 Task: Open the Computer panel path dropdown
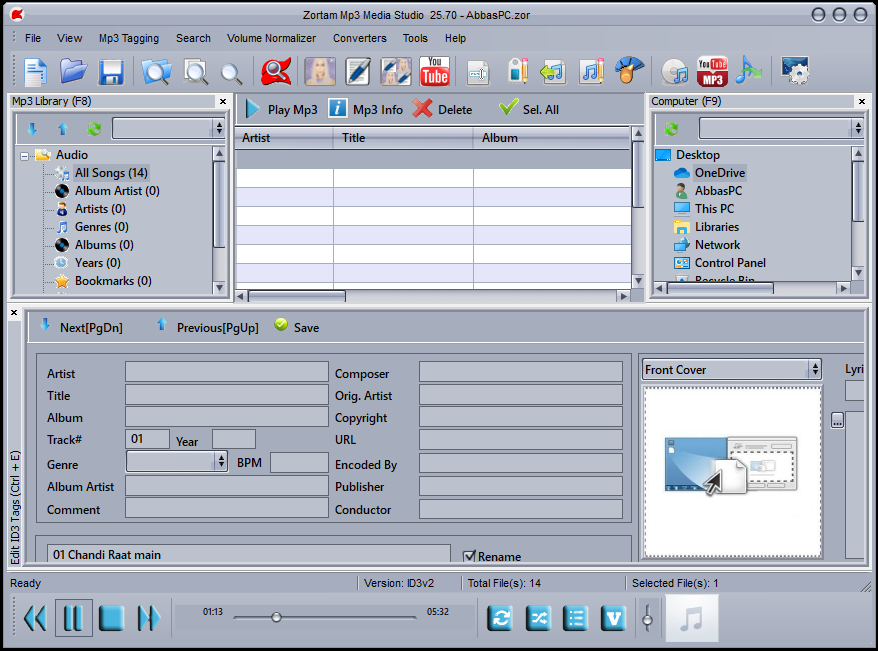(858, 128)
